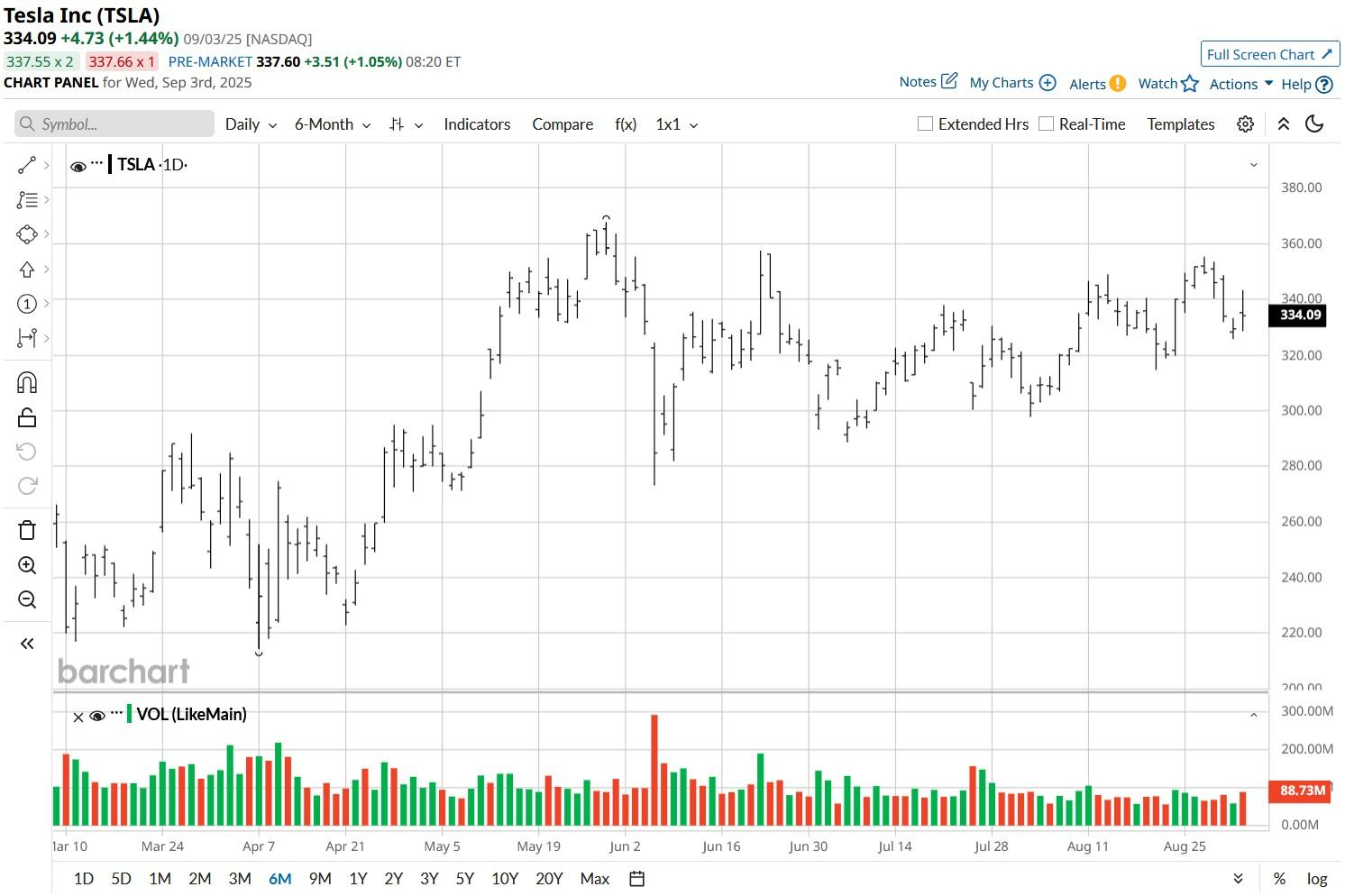The height and width of the screenshot is (896, 1345).
Task: Toggle VOL indicator visibility eye
Action: point(97,717)
